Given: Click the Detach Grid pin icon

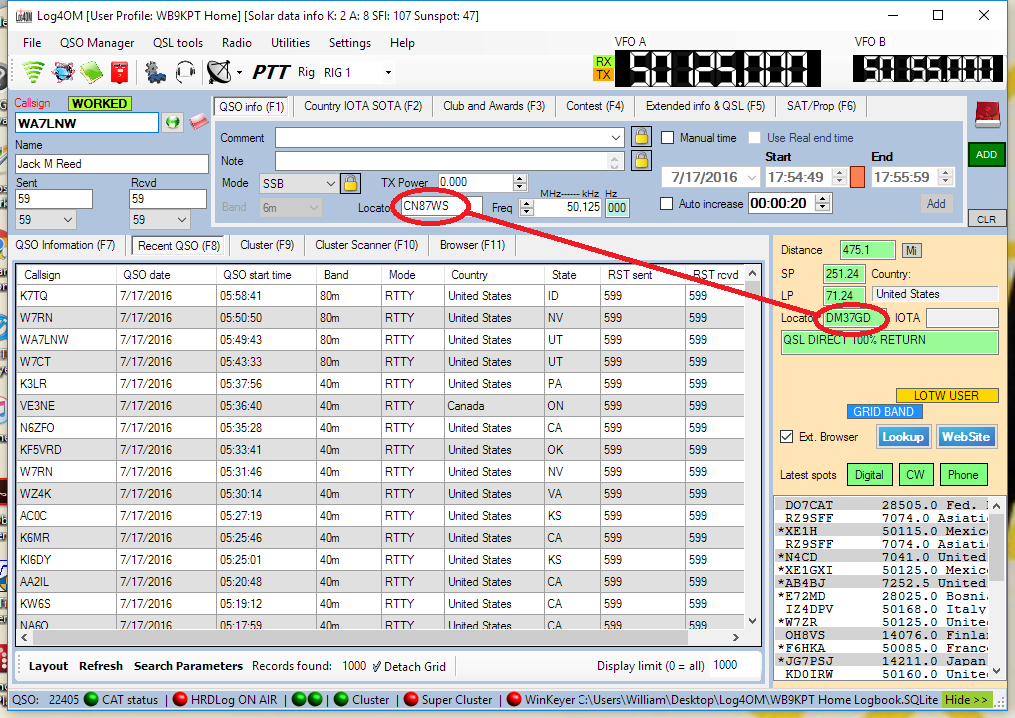Looking at the screenshot, I should coord(377,666).
